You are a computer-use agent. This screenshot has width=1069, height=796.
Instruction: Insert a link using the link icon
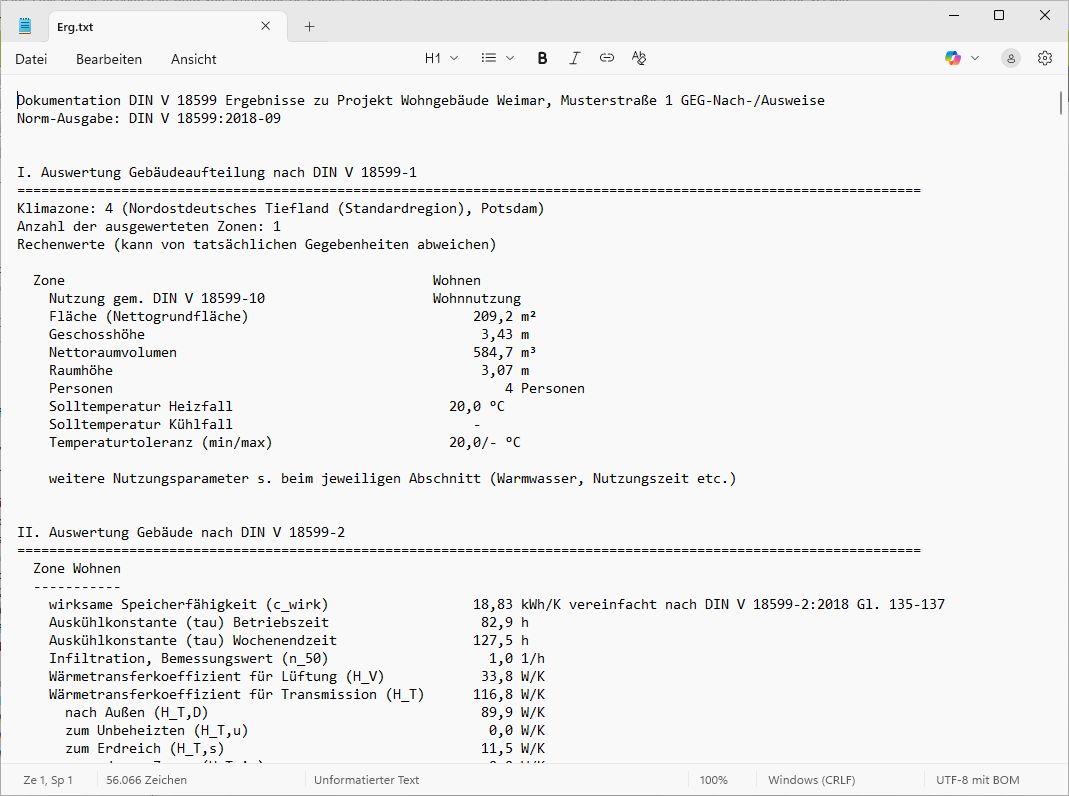pos(606,58)
